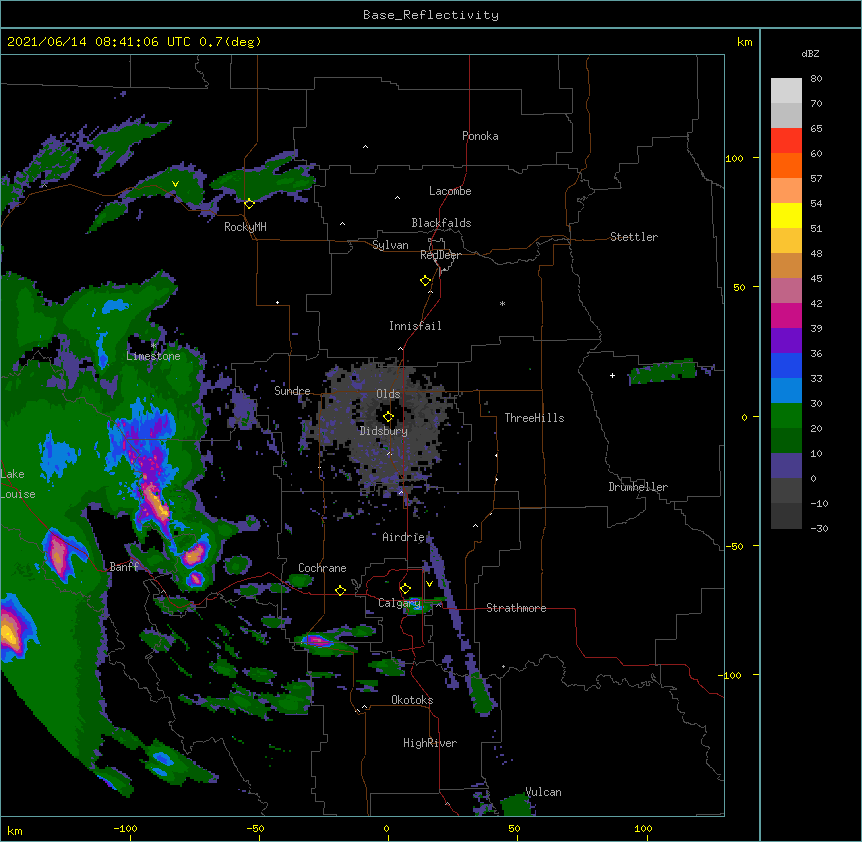
Task: Click the Olds town label
Action: [388, 394]
